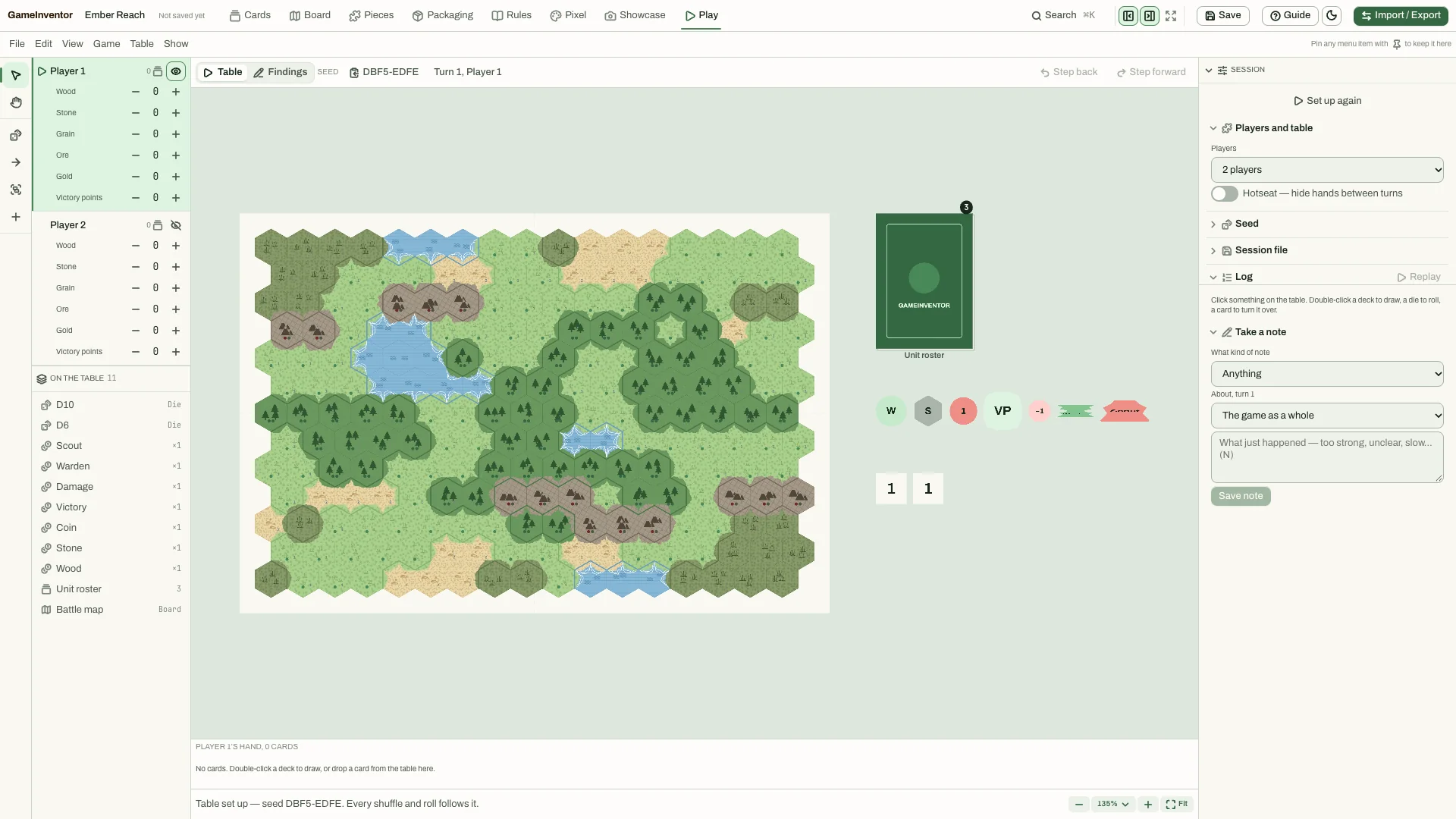
Task: Click the Save note button
Action: coord(1241,496)
